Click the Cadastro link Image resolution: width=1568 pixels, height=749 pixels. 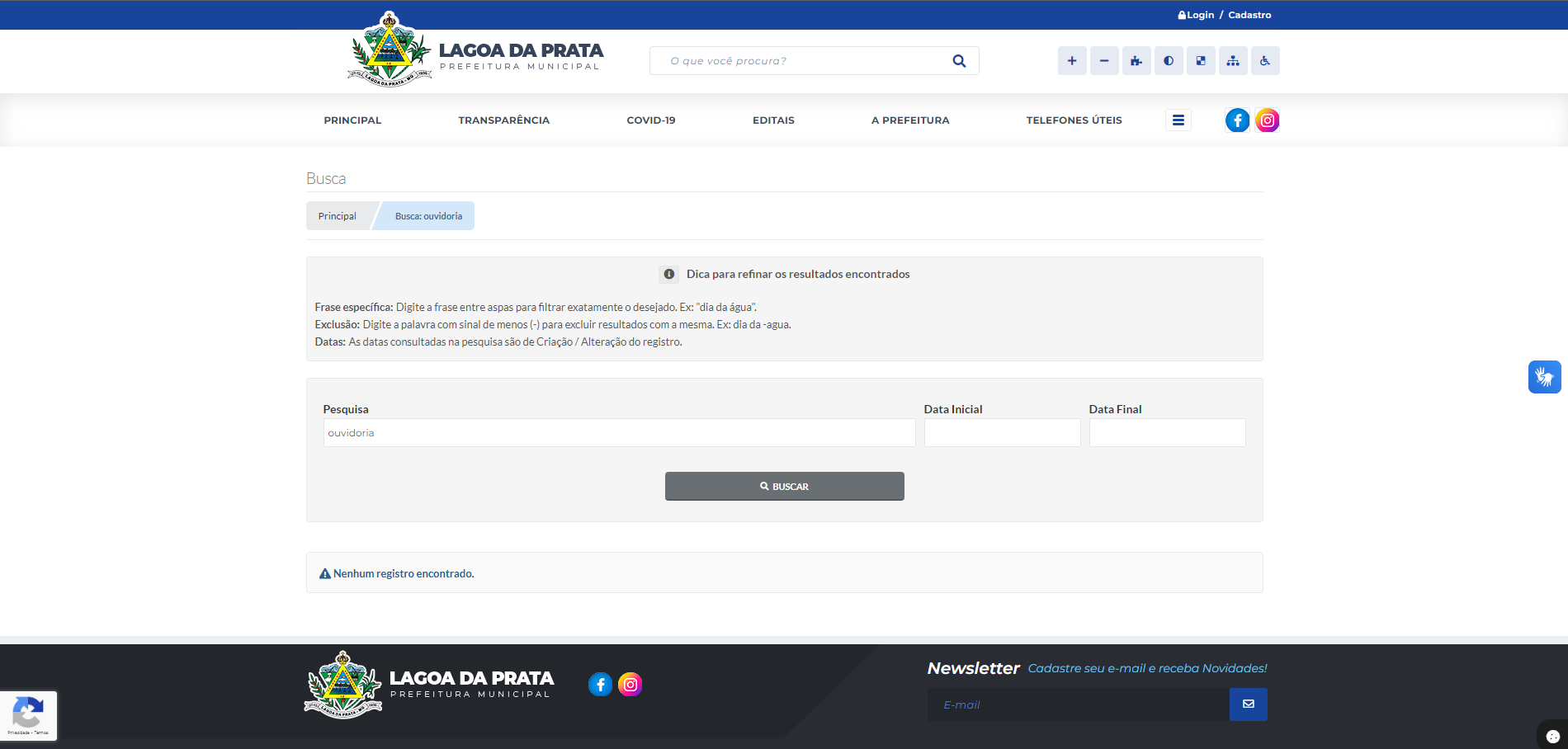pos(1249,15)
